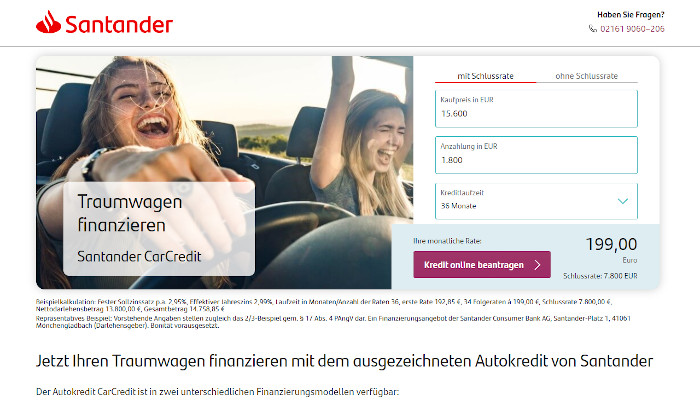
Task: Click the arrow icon on Kredit button
Action: [x=538, y=265]
